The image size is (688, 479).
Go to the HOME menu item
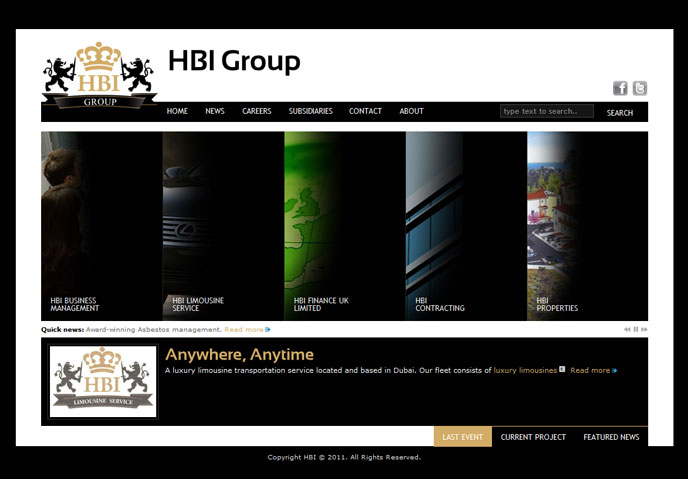click(177, 111)
